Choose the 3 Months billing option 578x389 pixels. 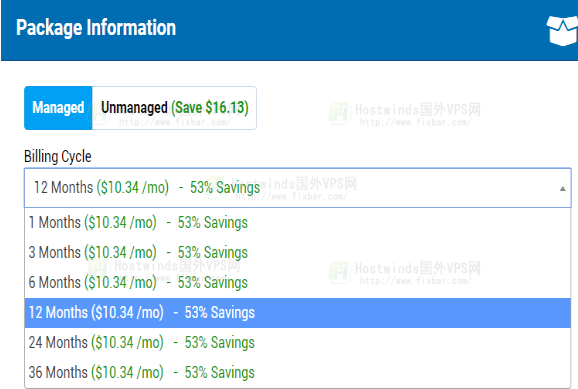tap(297, 253)
